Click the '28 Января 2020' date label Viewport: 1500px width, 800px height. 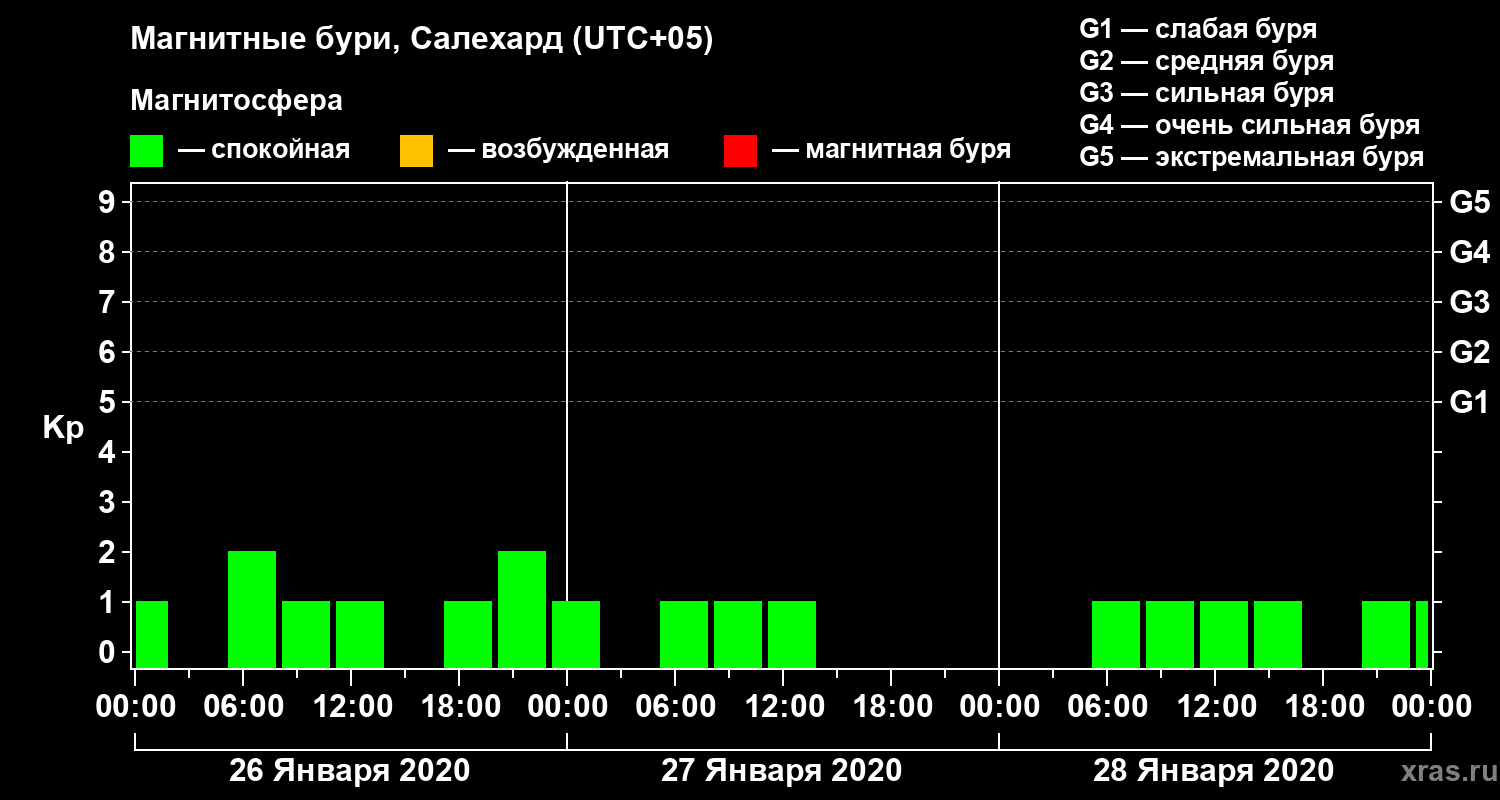(x=1213, y=771)
